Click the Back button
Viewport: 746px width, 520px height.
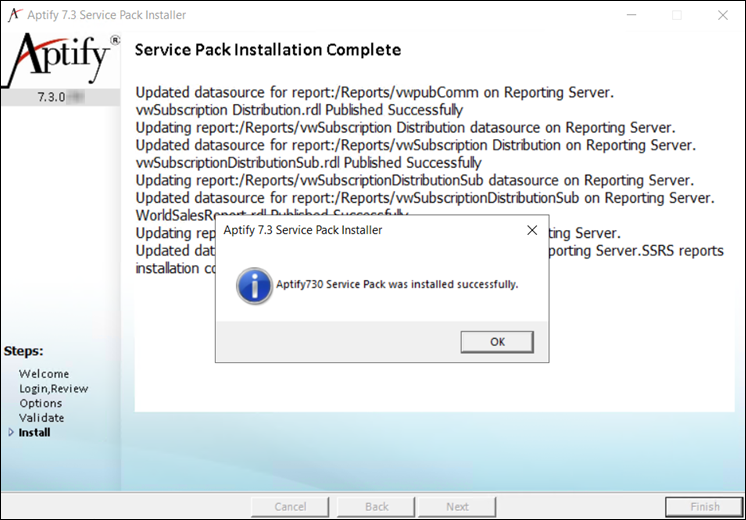(x=376, y=507)
